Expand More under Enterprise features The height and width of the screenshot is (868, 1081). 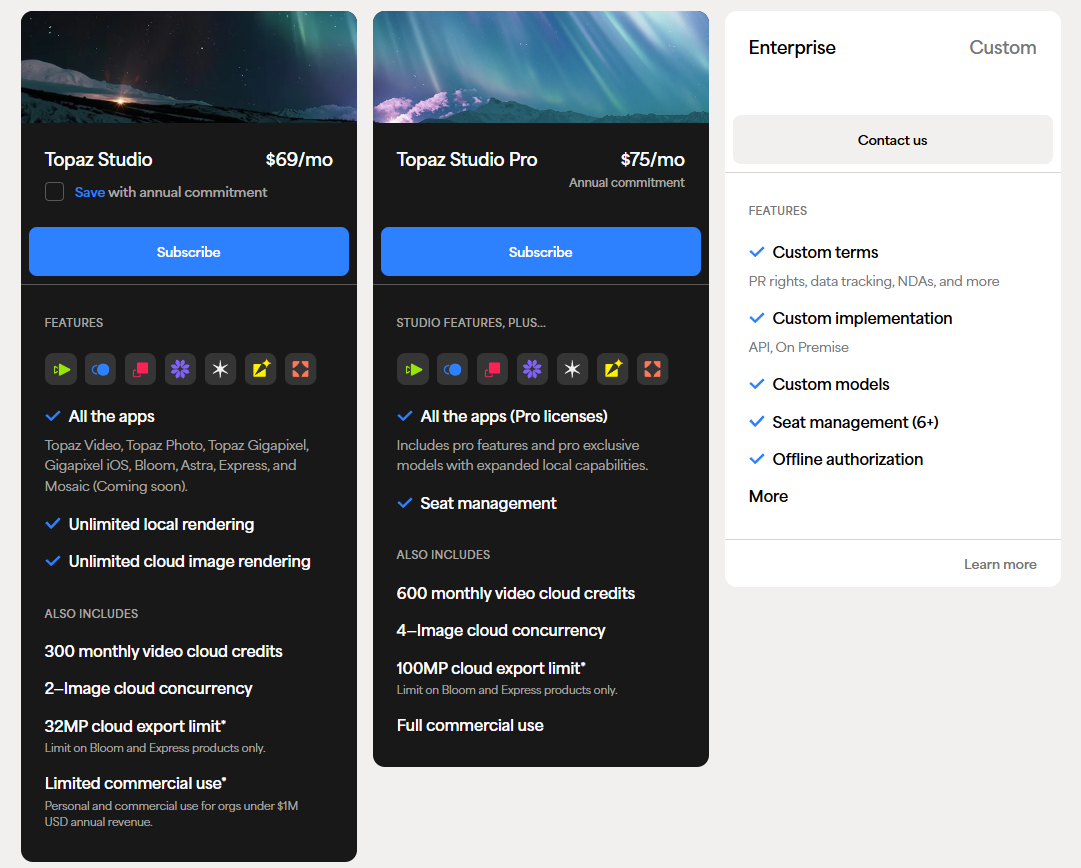coord(768,496)
